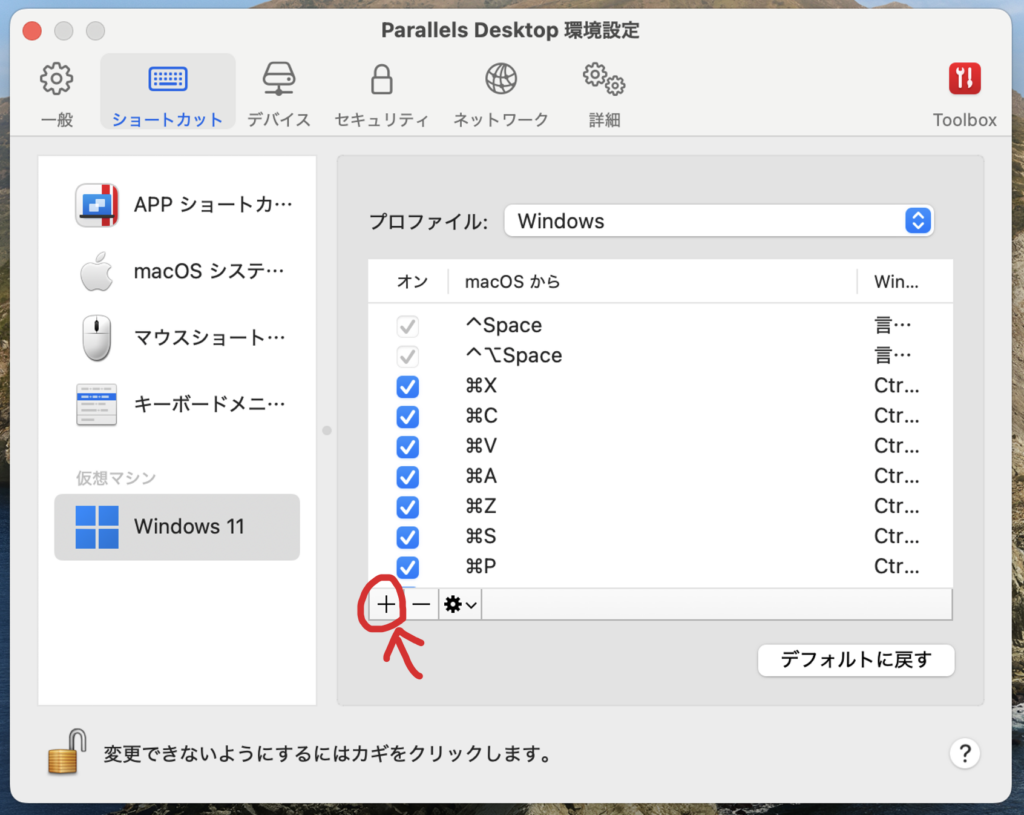Select the ⌘P shortcut row text
The height and width of the screenshot is (815, 1024).
coord(481,566)
